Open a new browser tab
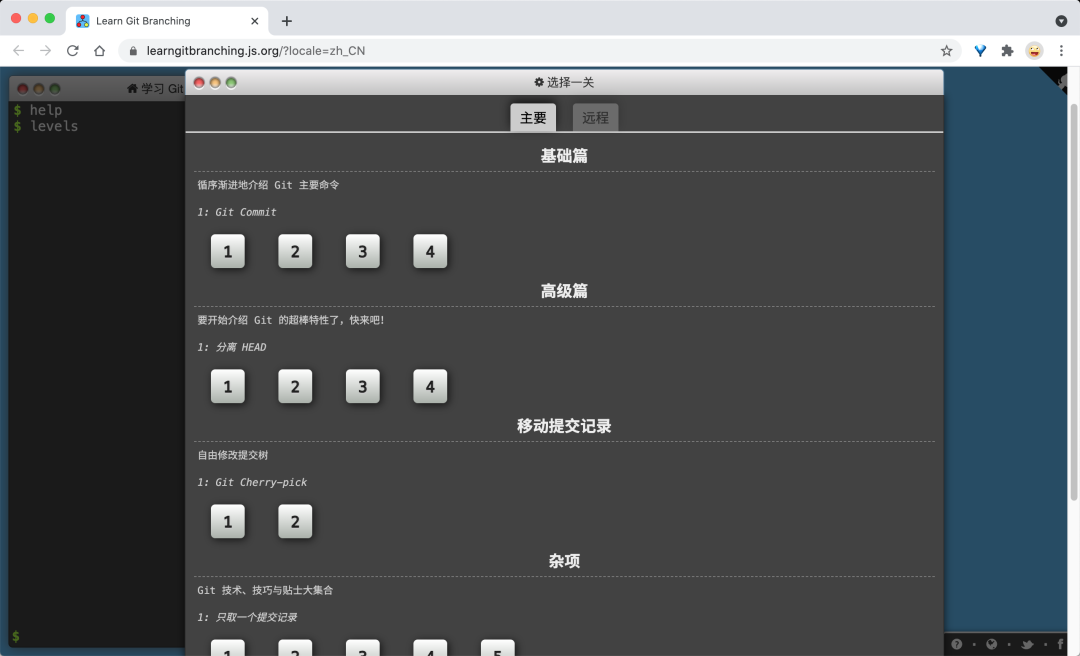1080x656 pixels. click(287, 21)
